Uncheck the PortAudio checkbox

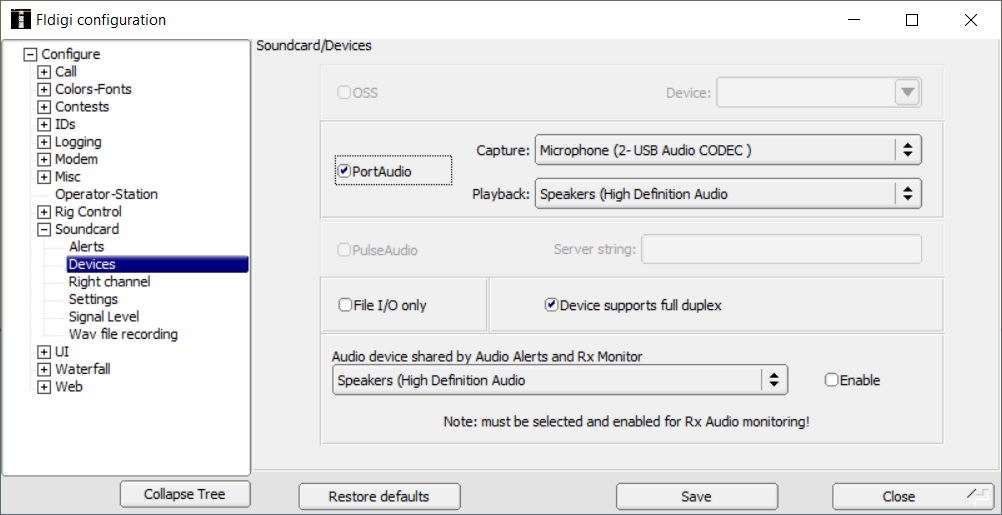point(344,171)
